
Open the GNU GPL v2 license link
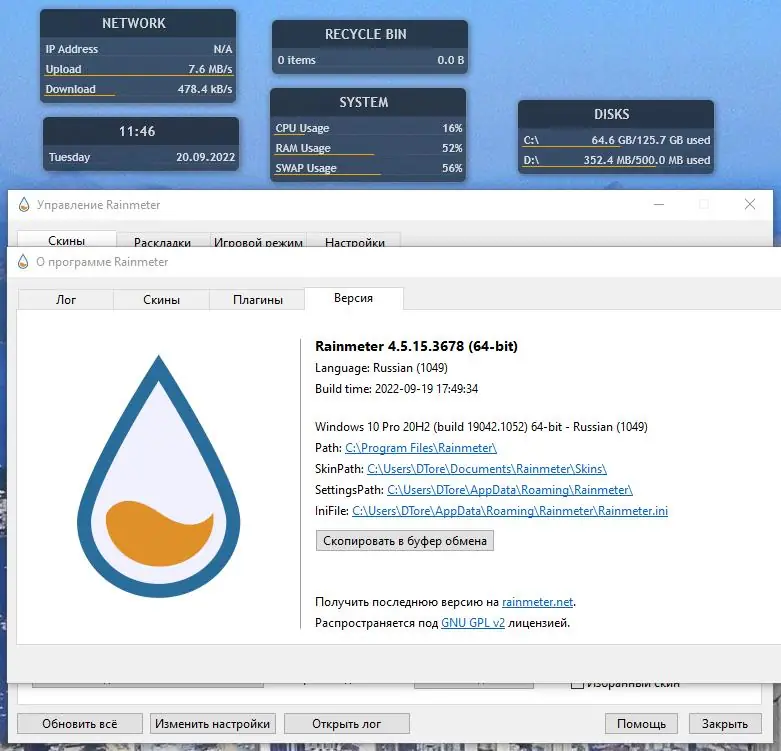(473, 623)
